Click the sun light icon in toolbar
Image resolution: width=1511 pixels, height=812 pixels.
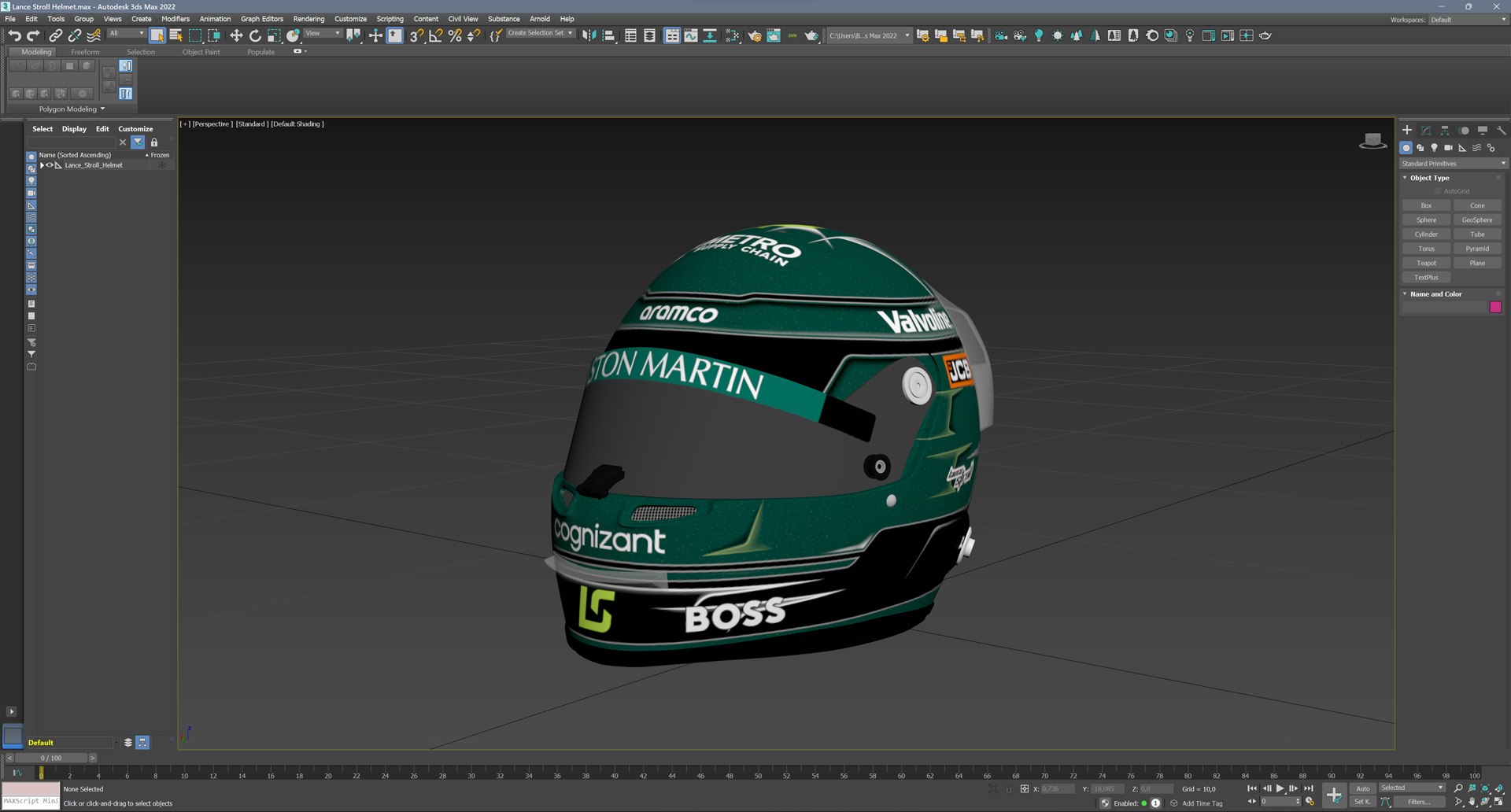pos(1058,35)
